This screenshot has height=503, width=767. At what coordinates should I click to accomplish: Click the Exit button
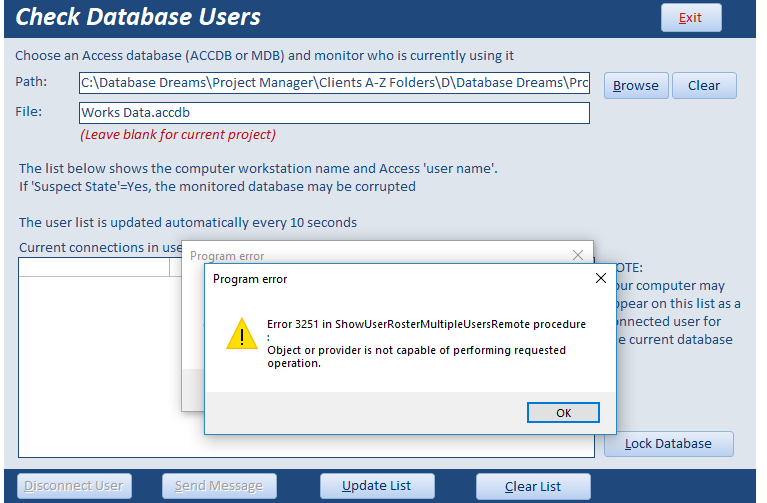pos(690,18)
